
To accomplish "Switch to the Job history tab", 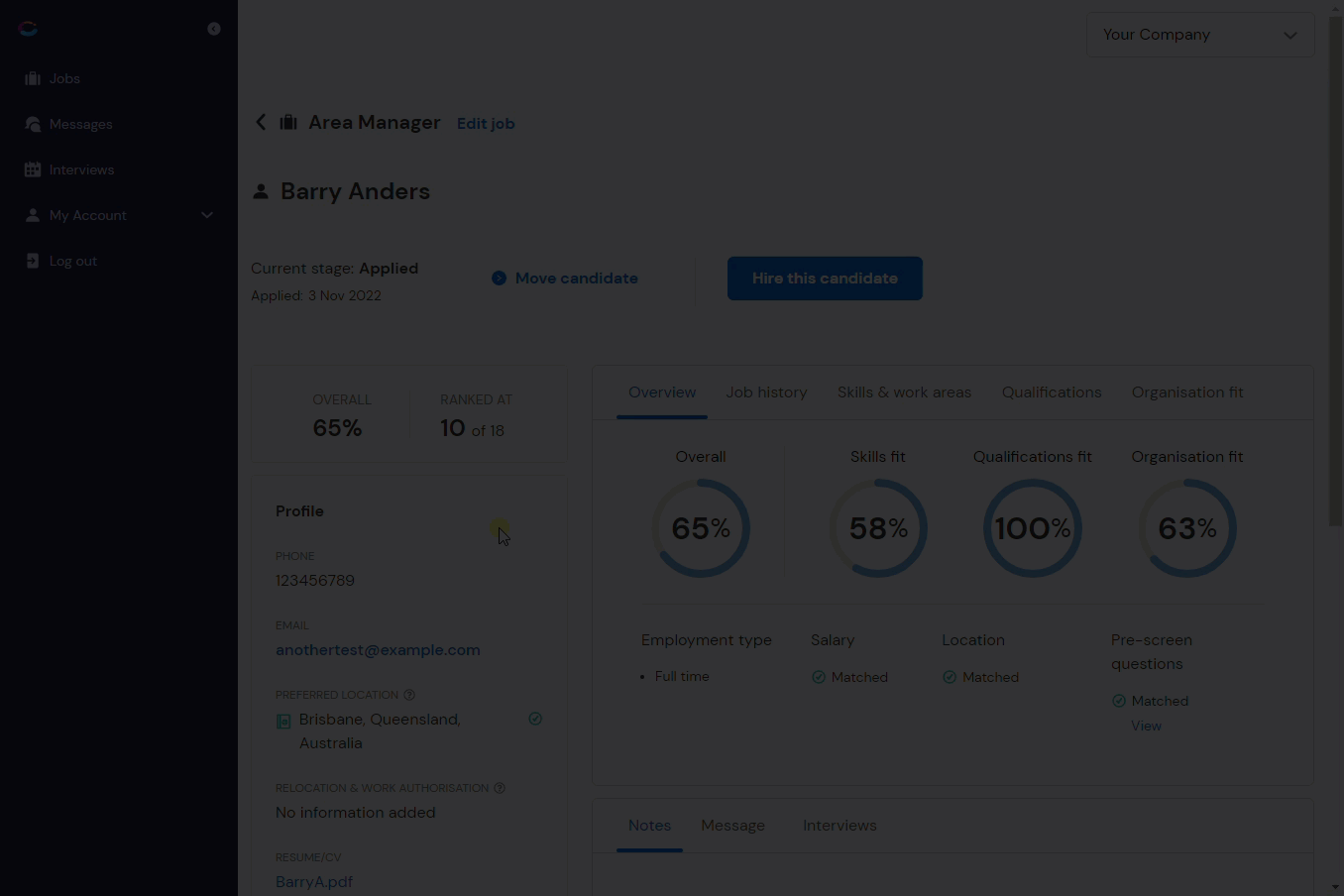I will click(766, 392).
